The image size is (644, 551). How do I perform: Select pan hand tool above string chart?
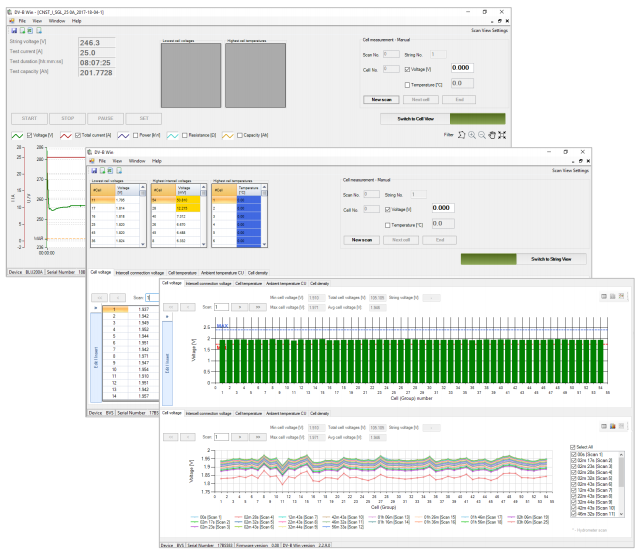[492, 135]
